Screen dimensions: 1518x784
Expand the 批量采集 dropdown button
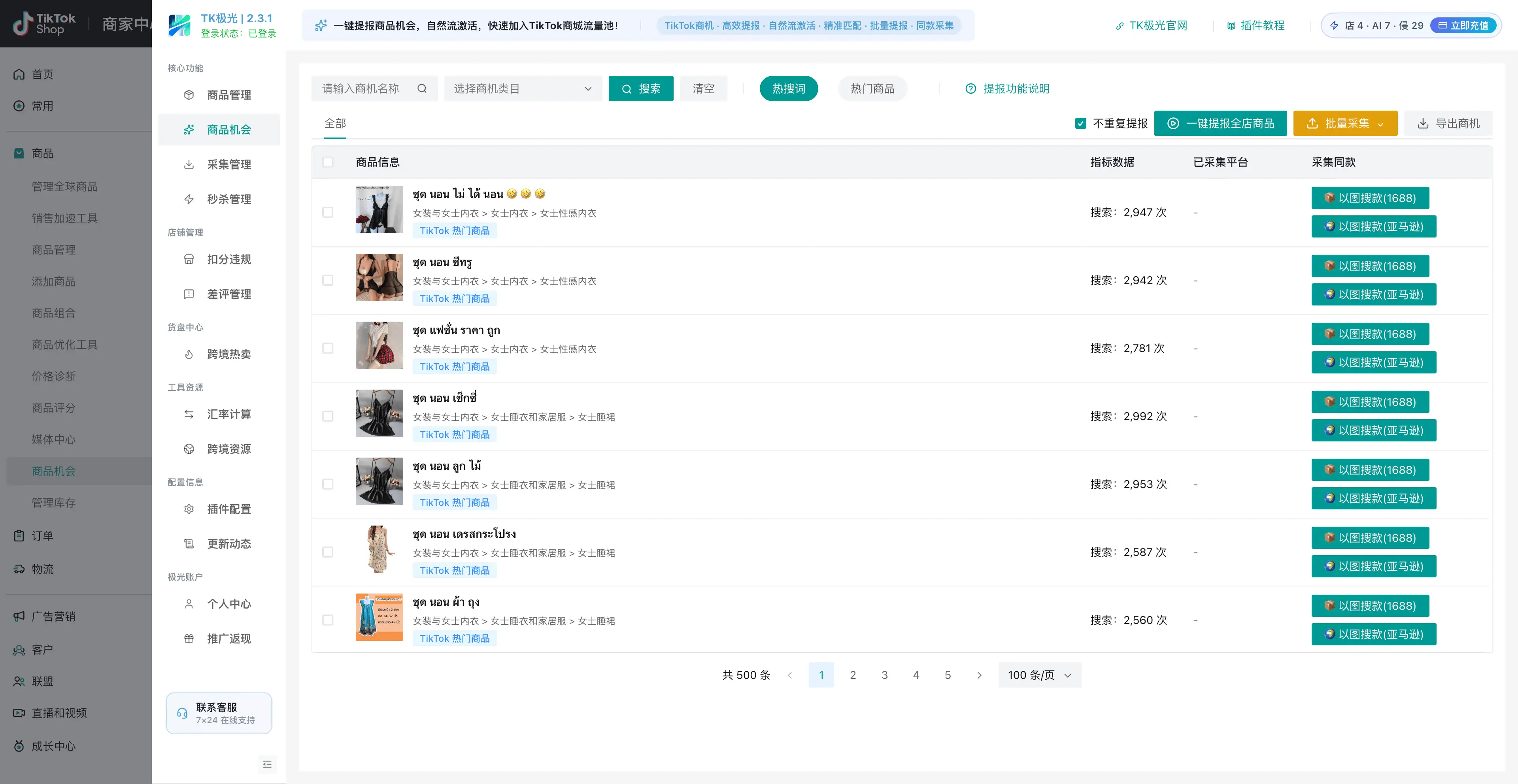point(1345,123)
